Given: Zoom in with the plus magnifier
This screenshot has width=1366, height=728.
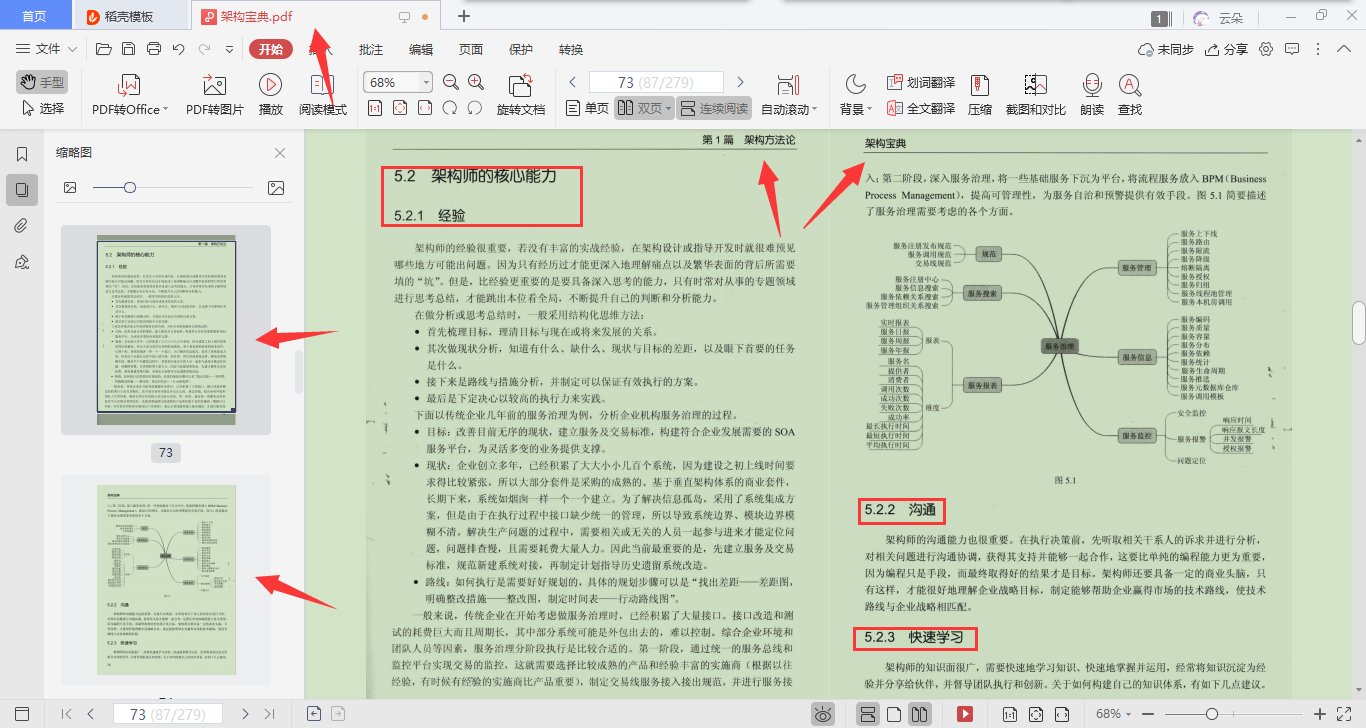Looking at the screenshot, I should click(476, 83).
